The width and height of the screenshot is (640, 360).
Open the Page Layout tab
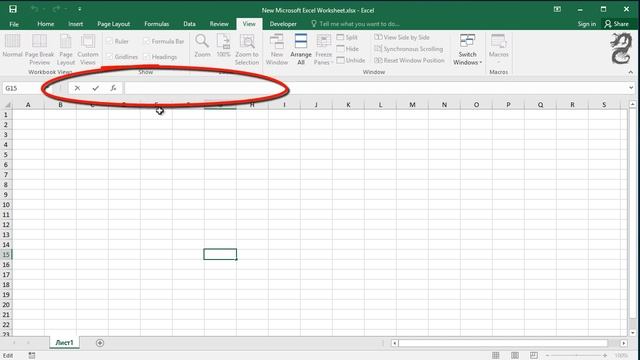(113, 24)
